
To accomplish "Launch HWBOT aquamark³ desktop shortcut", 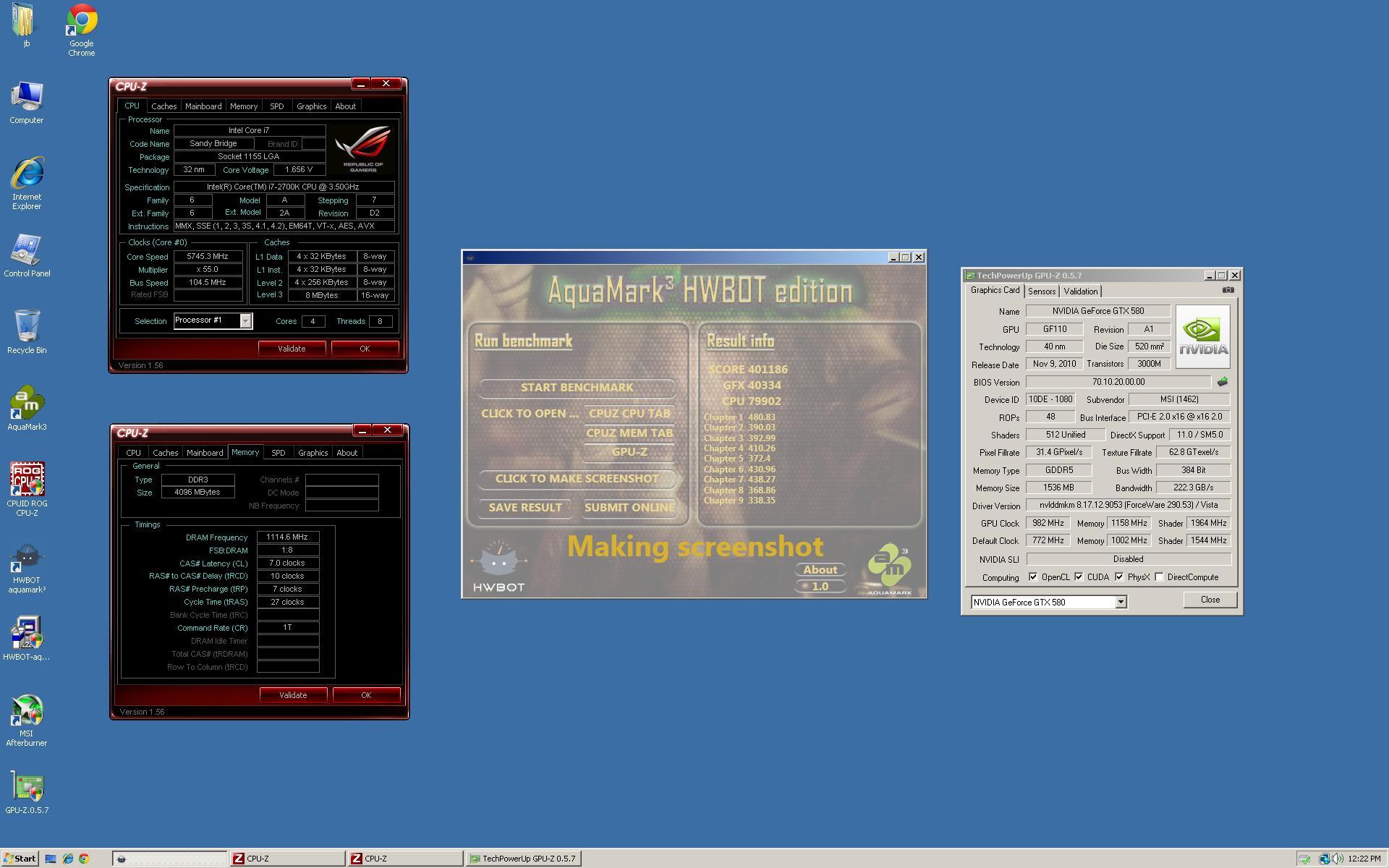I will (26, 569).
